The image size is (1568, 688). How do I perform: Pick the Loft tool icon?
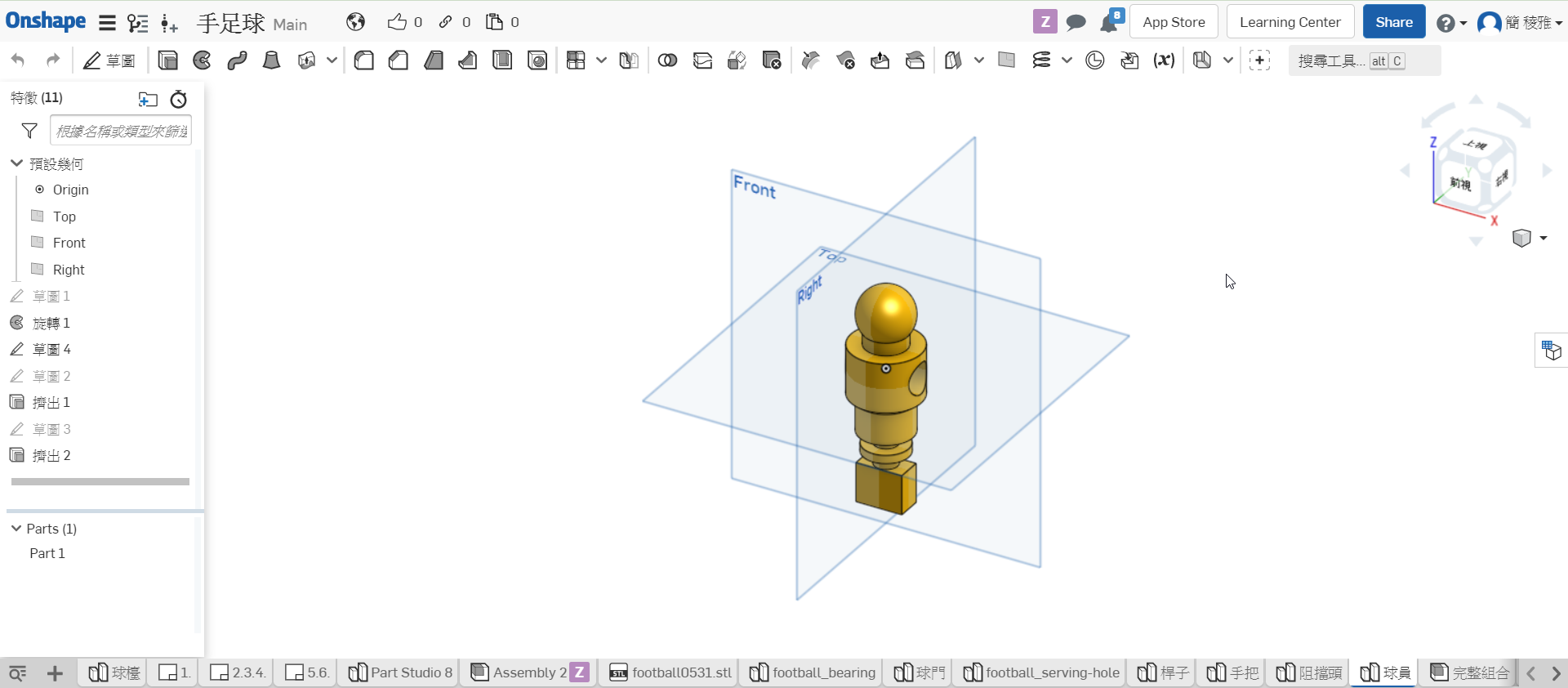(271, 60)
